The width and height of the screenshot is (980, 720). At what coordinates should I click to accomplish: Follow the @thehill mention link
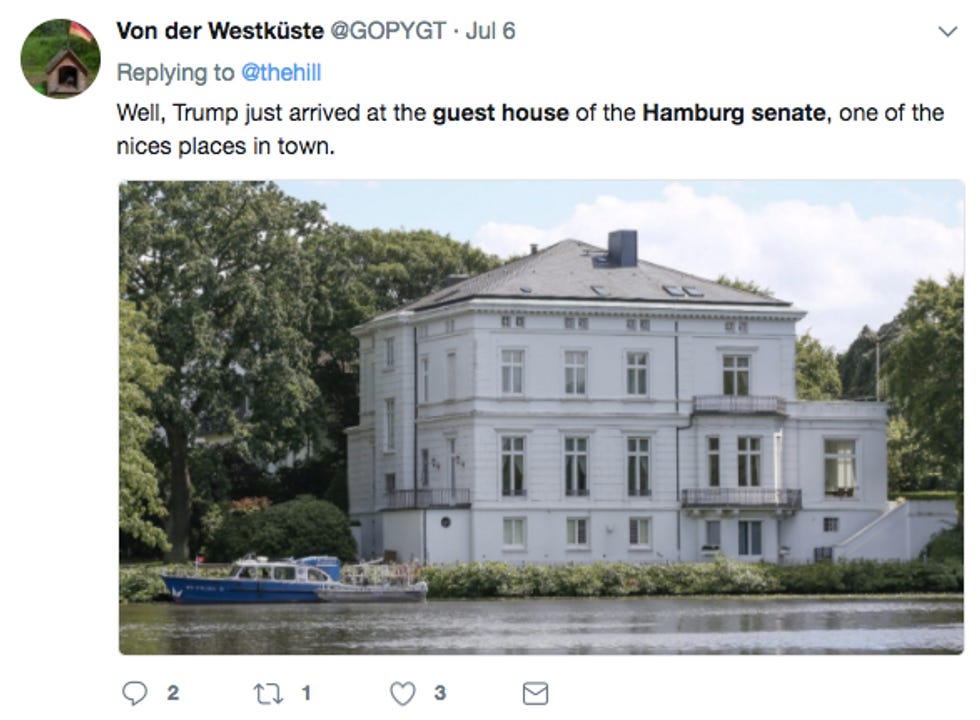point(281,72)
